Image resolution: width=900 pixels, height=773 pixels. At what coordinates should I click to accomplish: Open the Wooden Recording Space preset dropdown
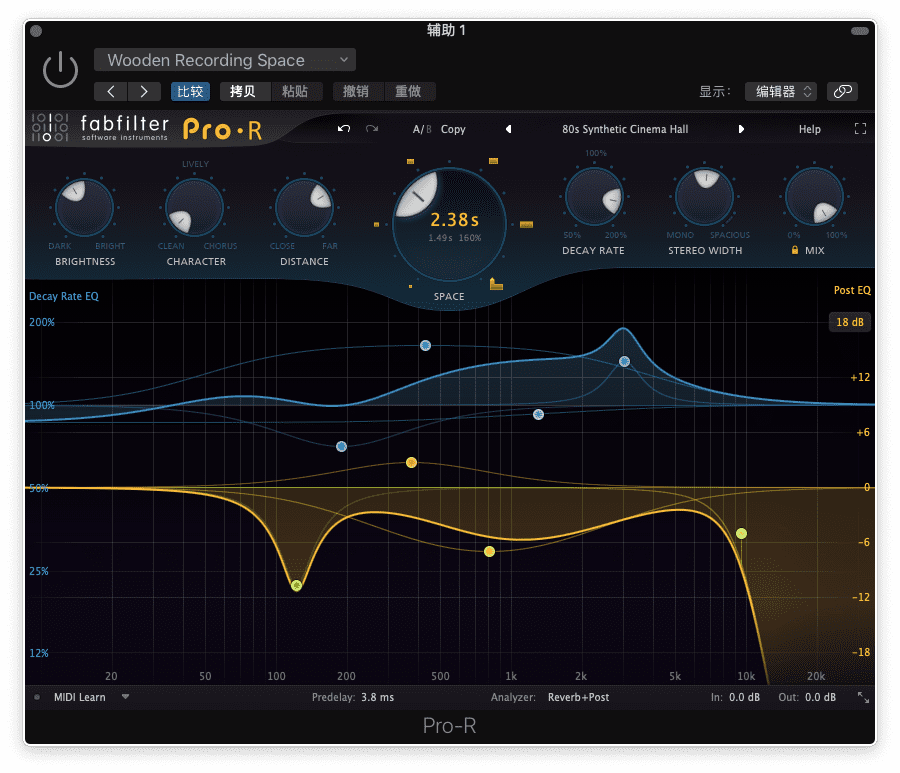224,60
